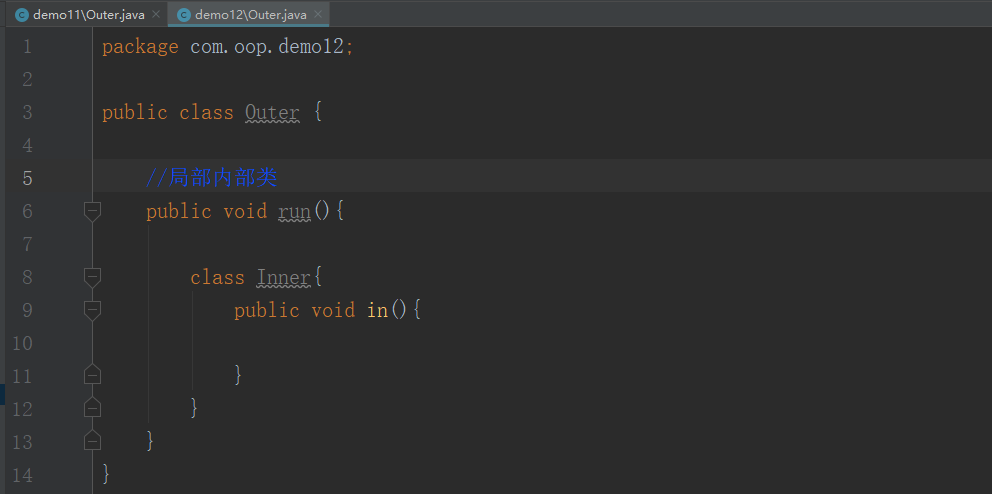The image size is (992, 494).
Task: Click the fold end marker on line 11
Action: (x=92, y=375)
